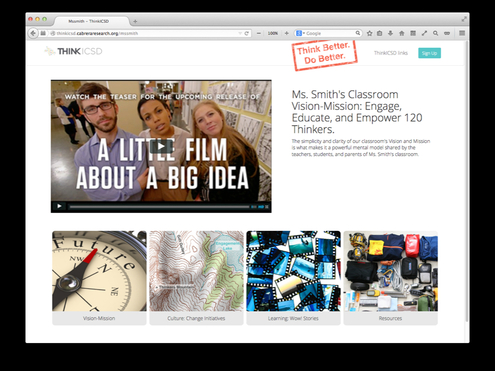Click the ThinkICSD logo
The width and height of the screenshot is (495, 371).
coord(73,51)
